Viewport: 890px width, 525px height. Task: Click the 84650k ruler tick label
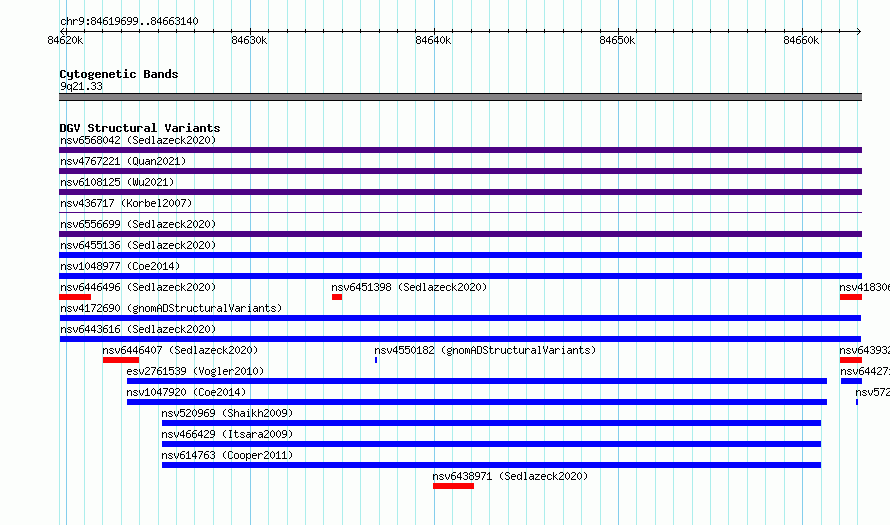click(x=617, y=40)
